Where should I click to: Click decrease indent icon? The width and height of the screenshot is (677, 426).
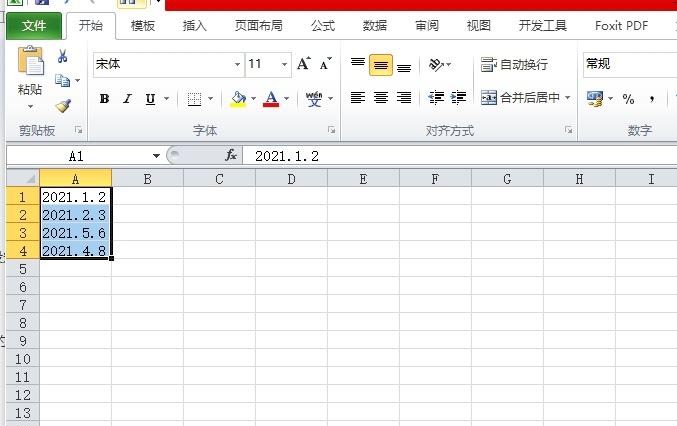click(436, 98)
